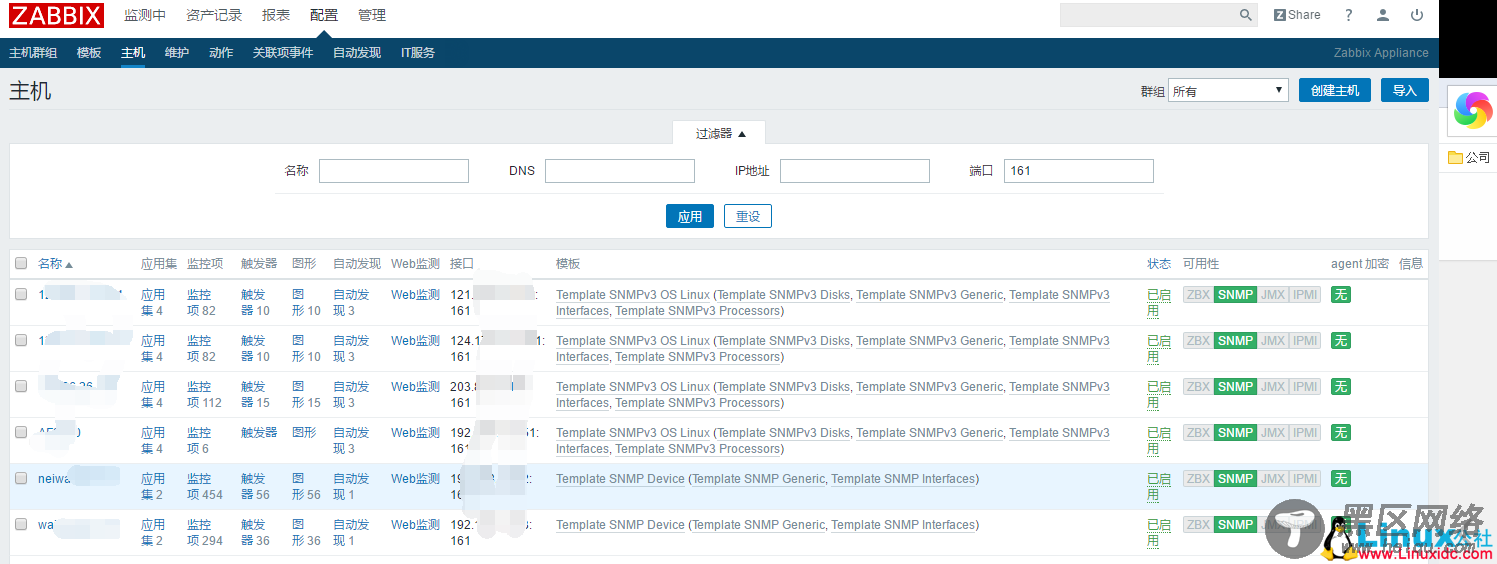1497x564 pixels.
Task: Open 监控项 454 link in neiwa row
Action: (x=205, y=487)
